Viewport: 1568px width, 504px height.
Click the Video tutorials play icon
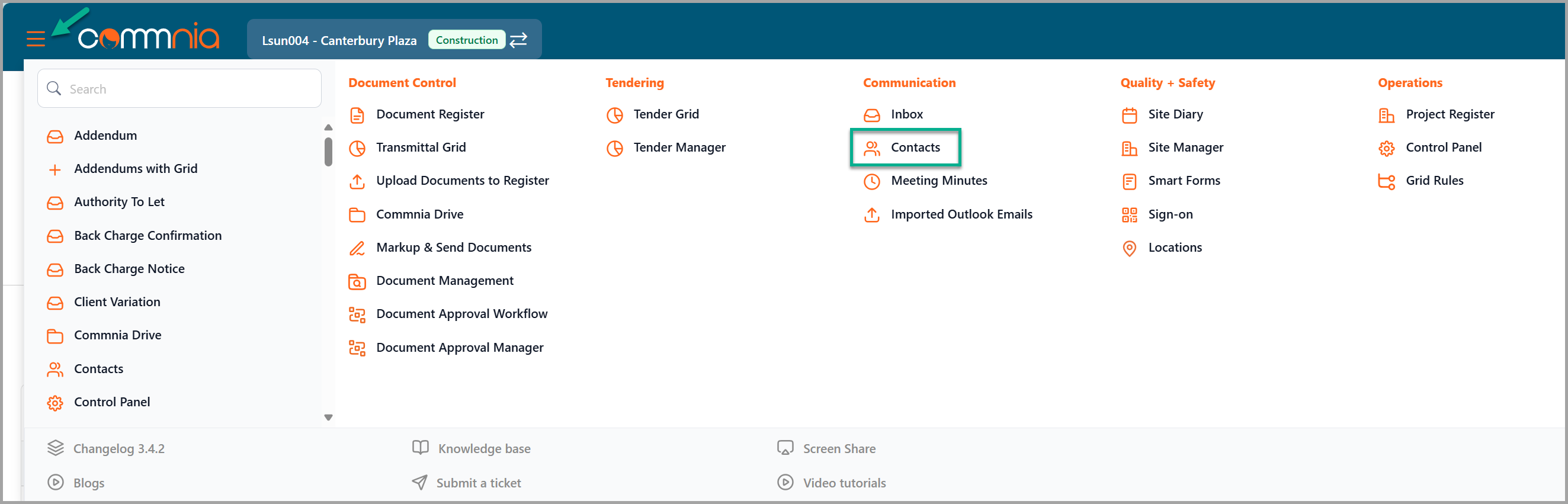(785, 482)
